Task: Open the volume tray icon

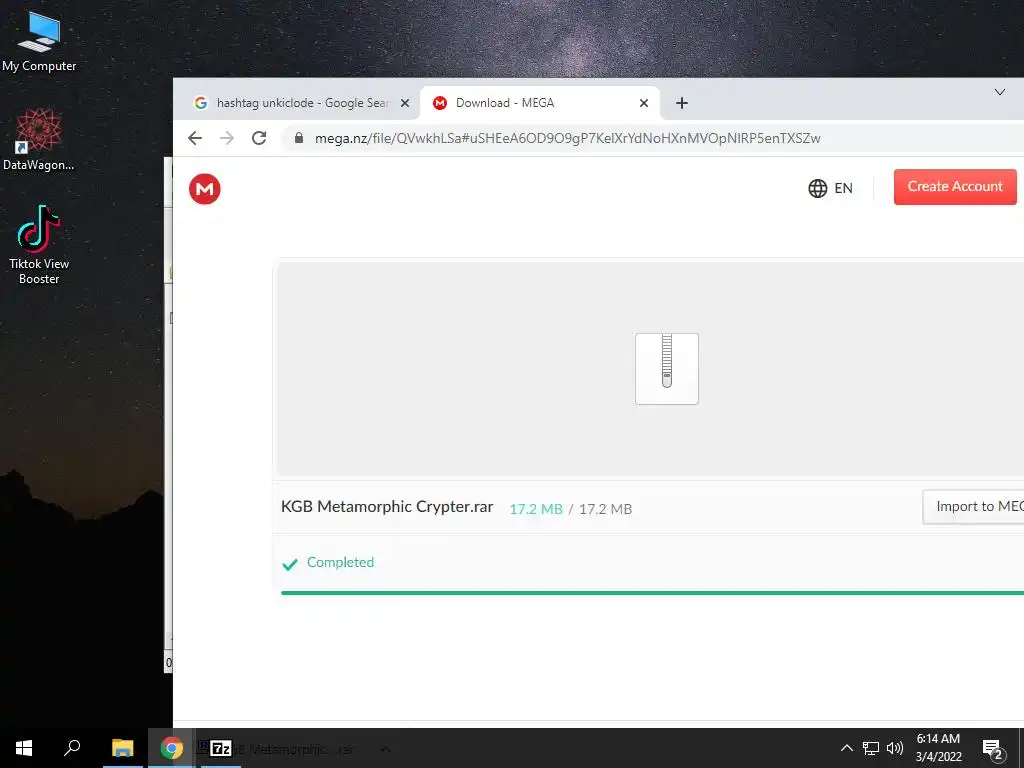Action: pos(895,748)
